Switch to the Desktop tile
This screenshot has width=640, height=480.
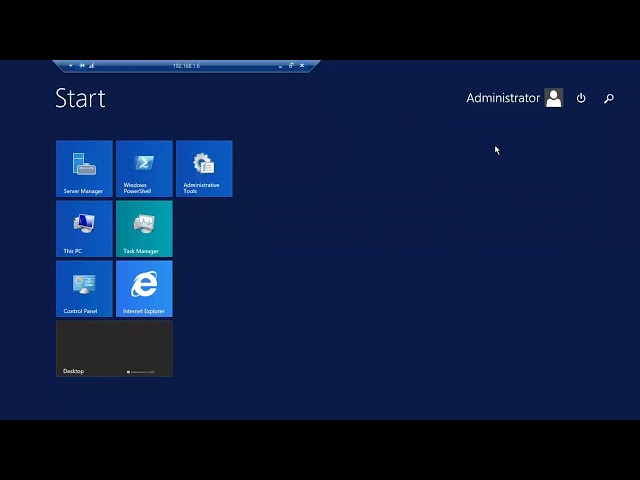114,349
